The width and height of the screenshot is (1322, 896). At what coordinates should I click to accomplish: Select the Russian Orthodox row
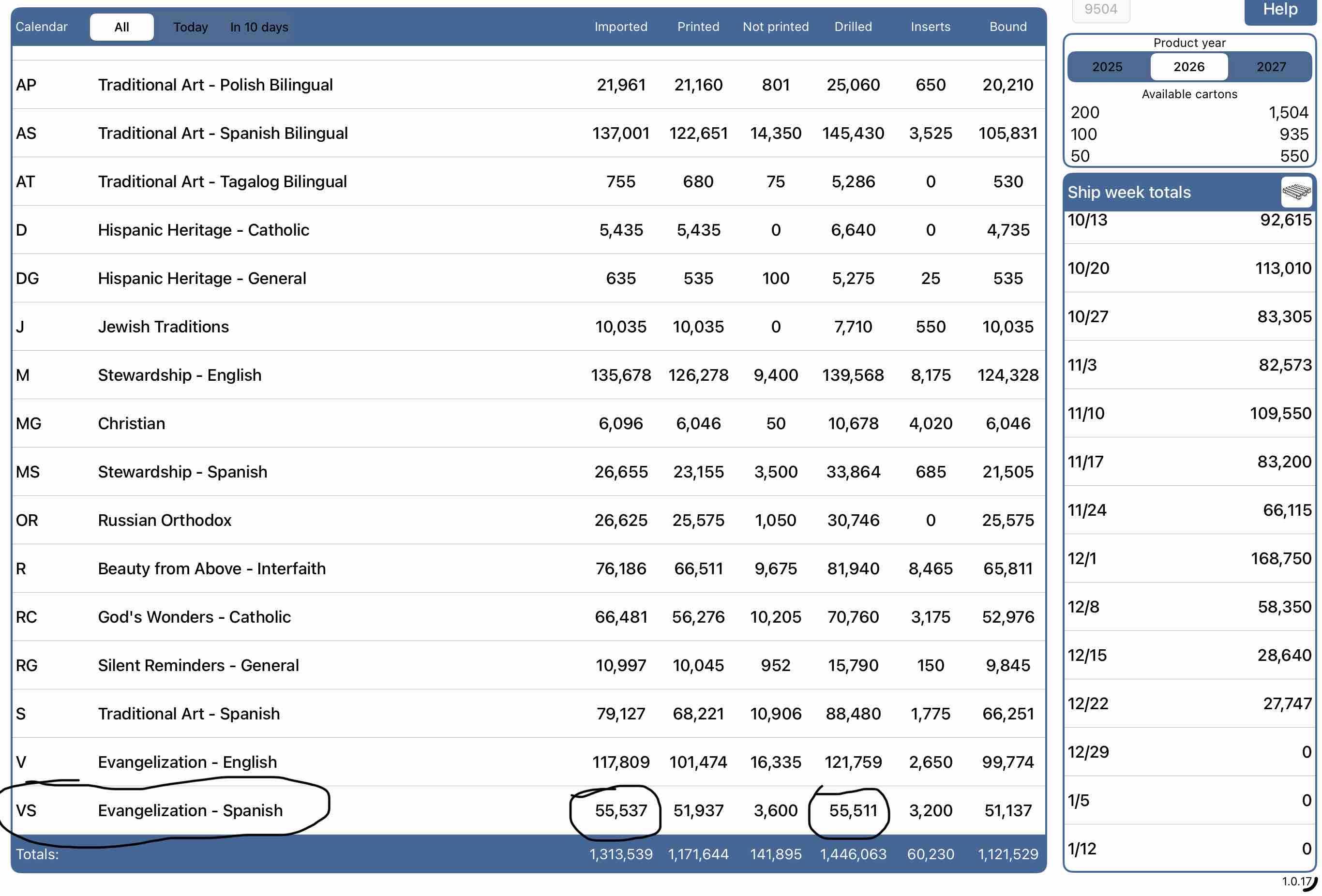165,520
